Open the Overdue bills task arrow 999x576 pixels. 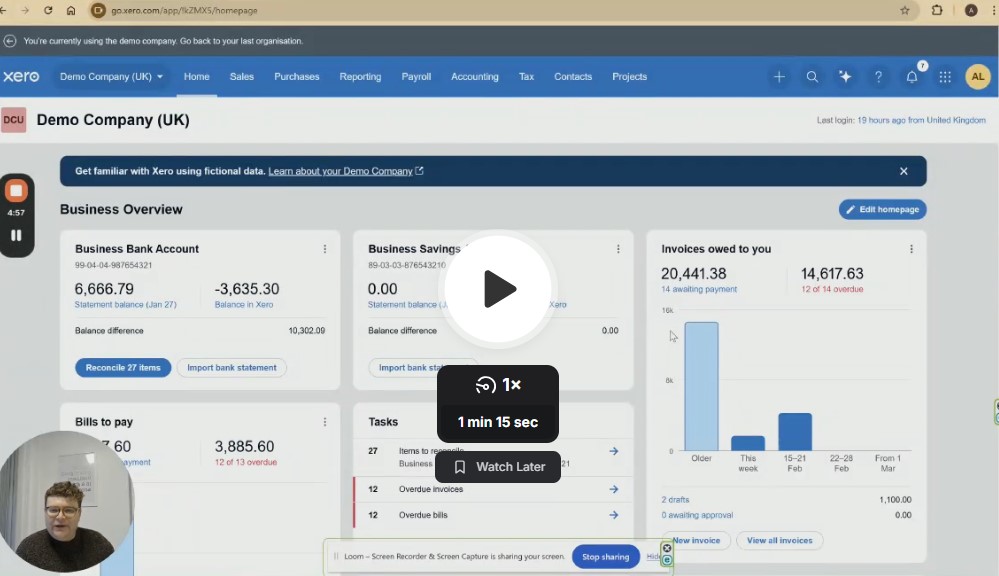[x=614, y=515]
